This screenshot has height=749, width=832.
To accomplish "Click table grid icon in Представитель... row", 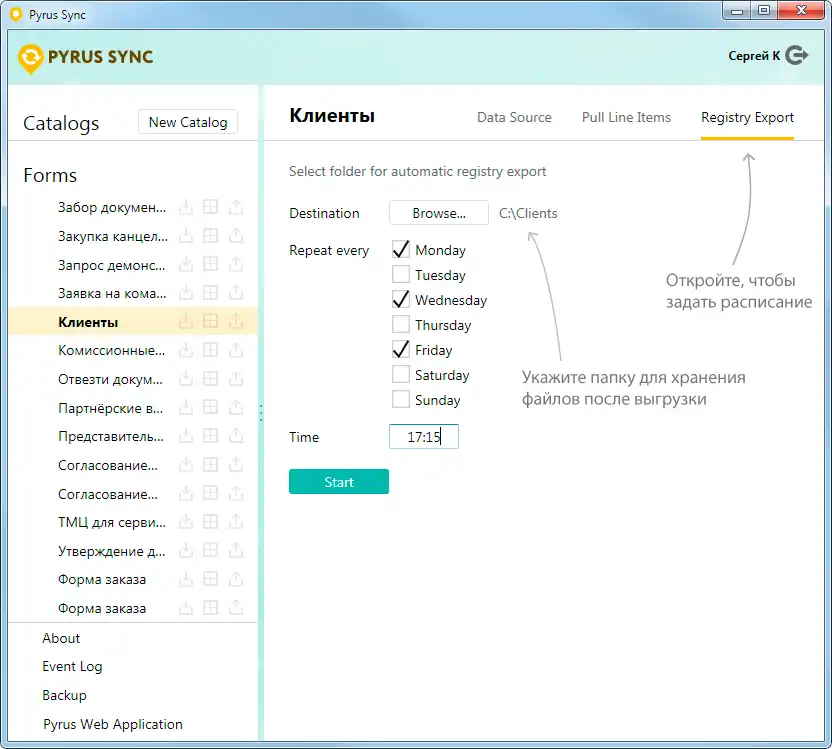I will tap(211, 436).
